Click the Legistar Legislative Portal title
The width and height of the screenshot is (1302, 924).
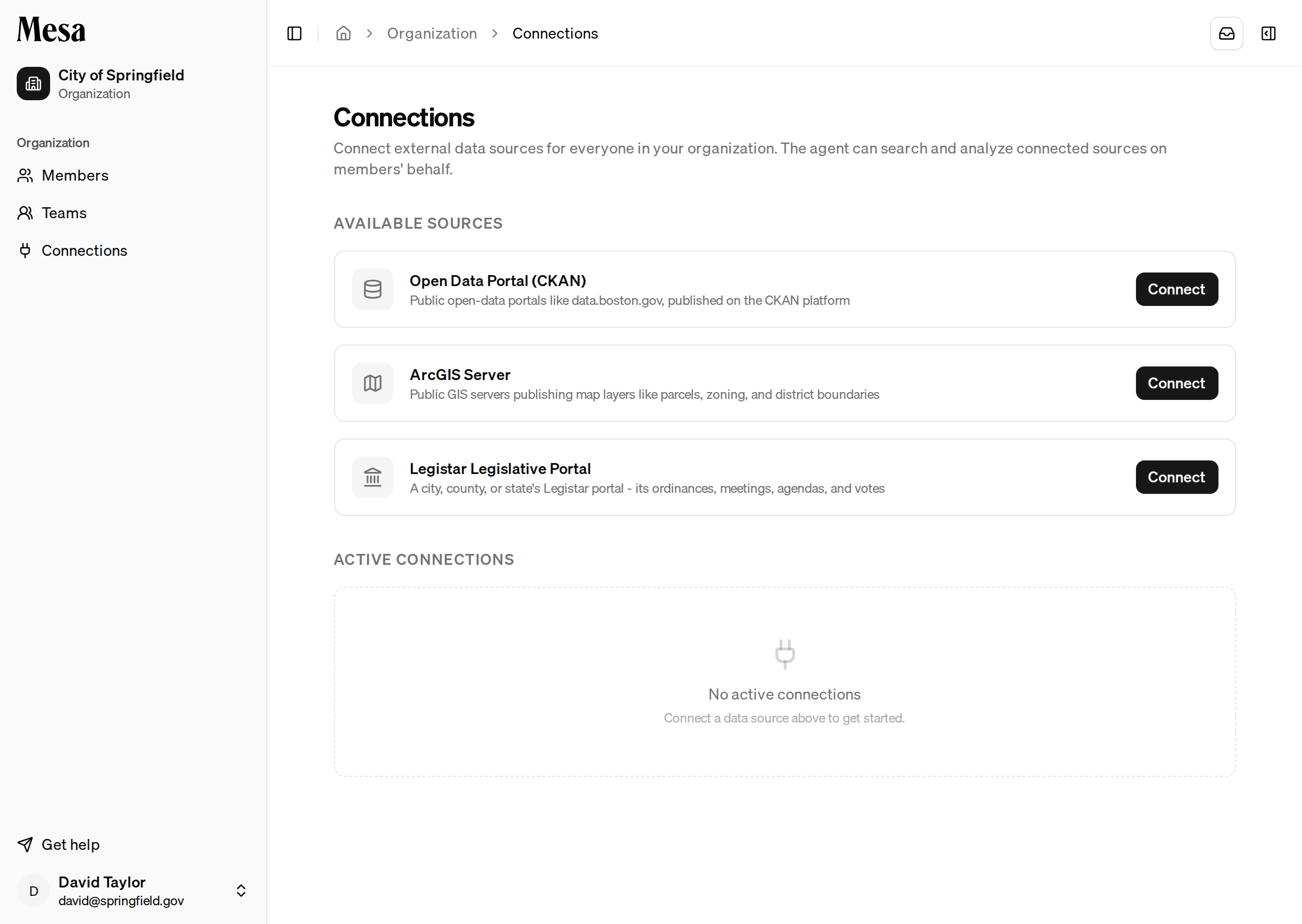click(x=500, y=468)
